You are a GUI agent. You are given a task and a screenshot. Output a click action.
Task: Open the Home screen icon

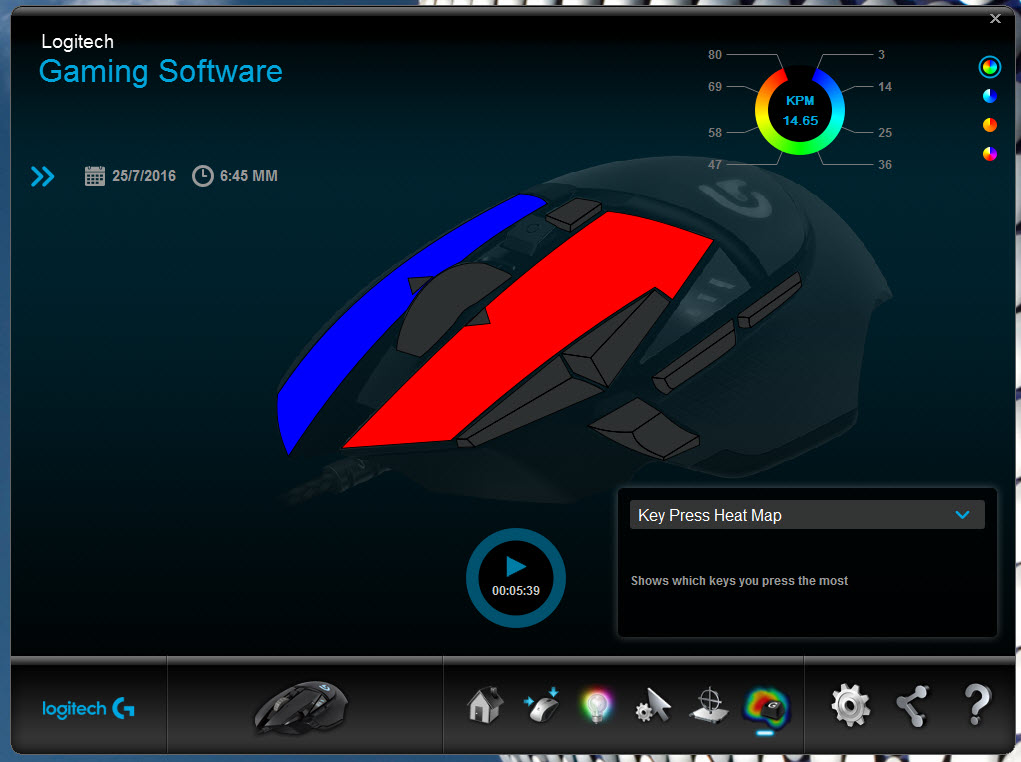click(485, 705)
